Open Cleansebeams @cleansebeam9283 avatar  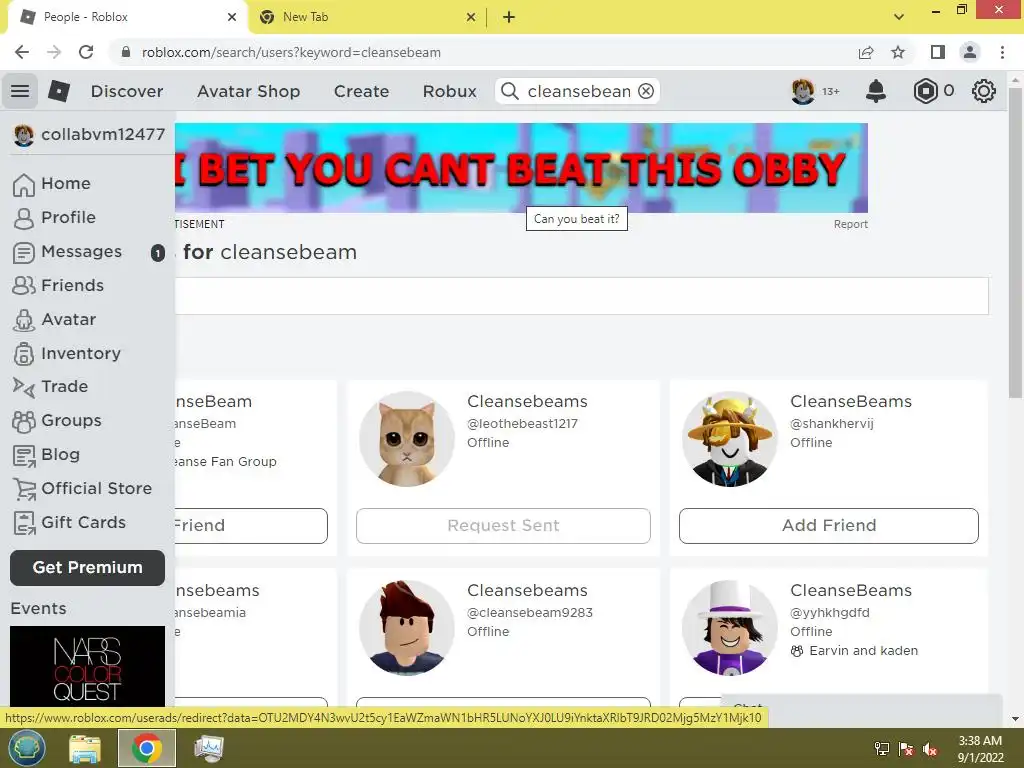tap(407, 628)
